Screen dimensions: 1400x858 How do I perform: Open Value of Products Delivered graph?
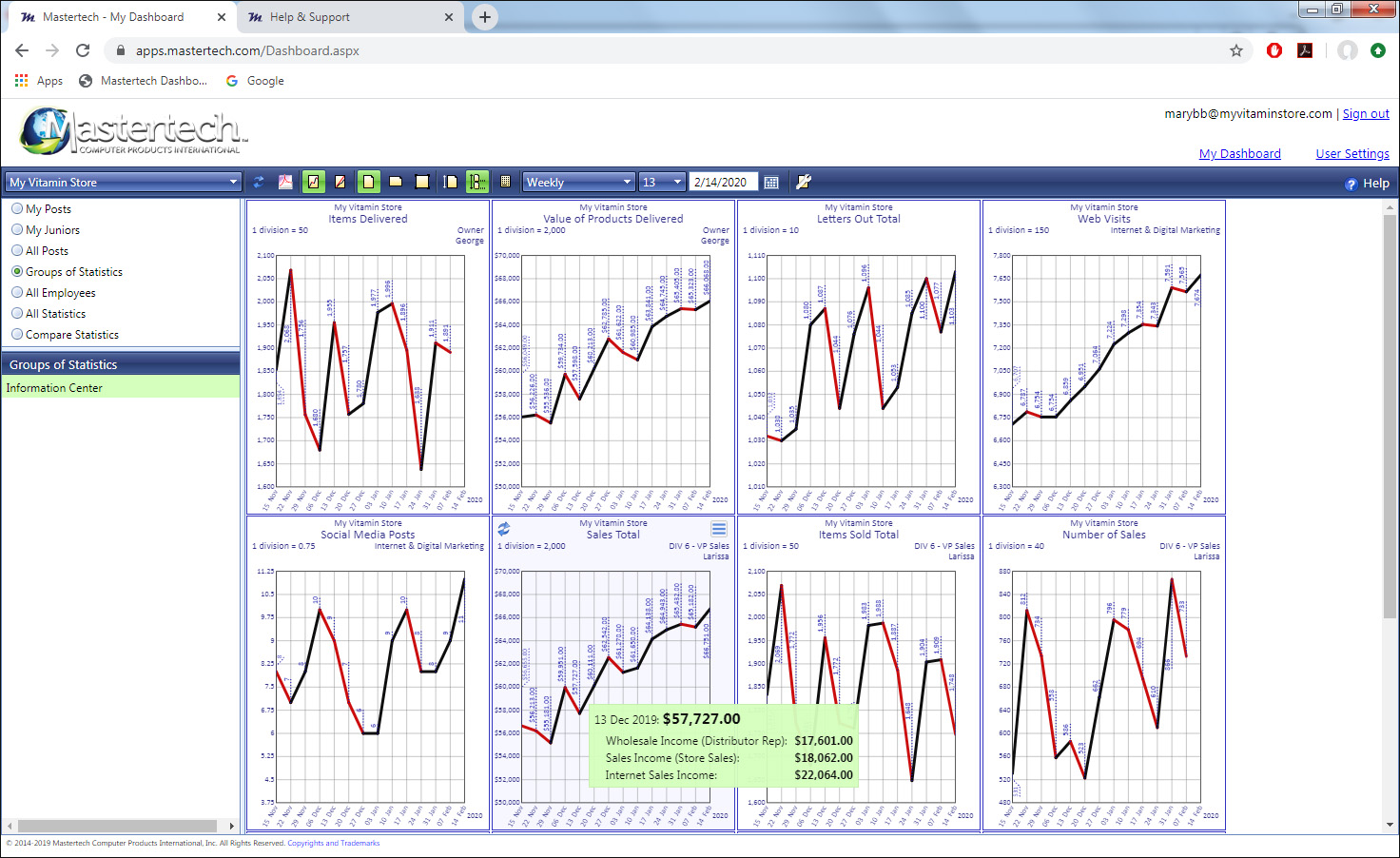[x=613, y=358]
